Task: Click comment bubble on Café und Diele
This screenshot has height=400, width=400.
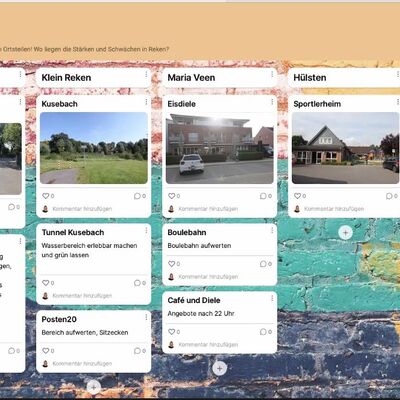Action: [263, 332]
